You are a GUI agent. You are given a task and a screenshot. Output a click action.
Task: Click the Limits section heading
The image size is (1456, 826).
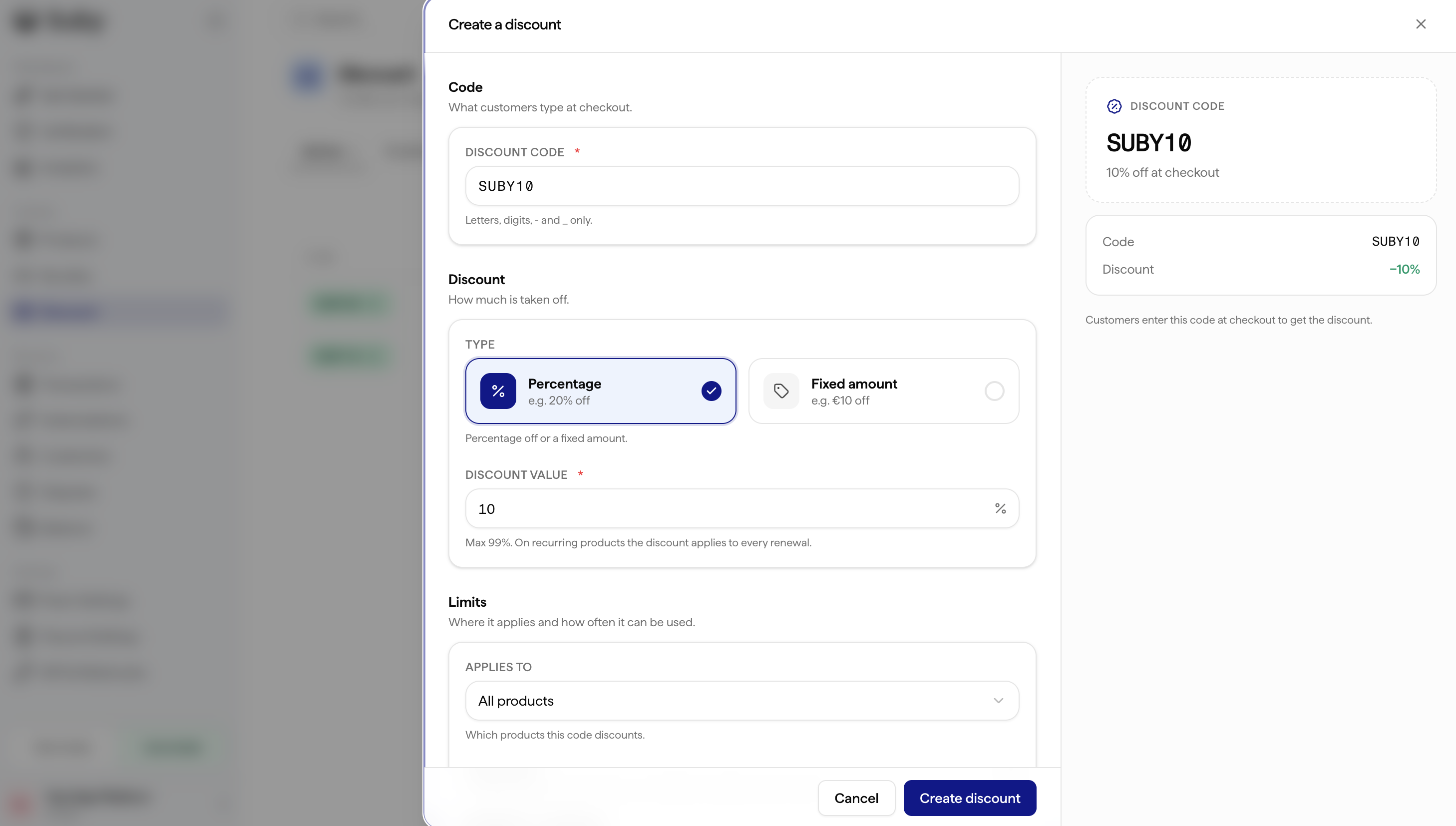tap(467, 602)
